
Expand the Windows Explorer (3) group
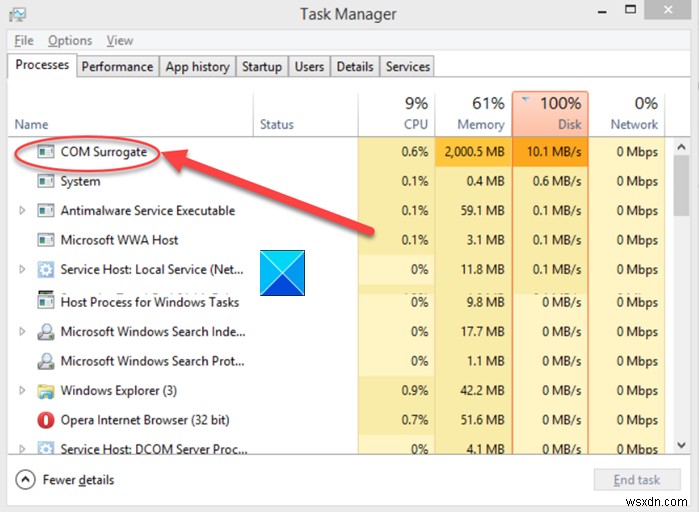22,390
